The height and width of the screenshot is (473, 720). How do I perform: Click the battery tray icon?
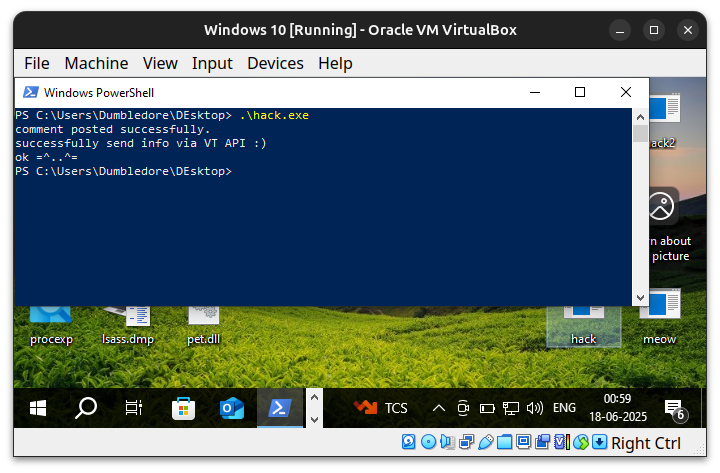tap(487, 408)
